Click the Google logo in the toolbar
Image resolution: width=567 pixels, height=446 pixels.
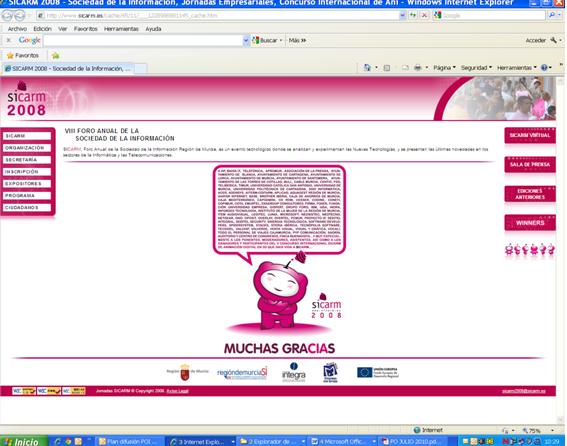click(29, 40)
